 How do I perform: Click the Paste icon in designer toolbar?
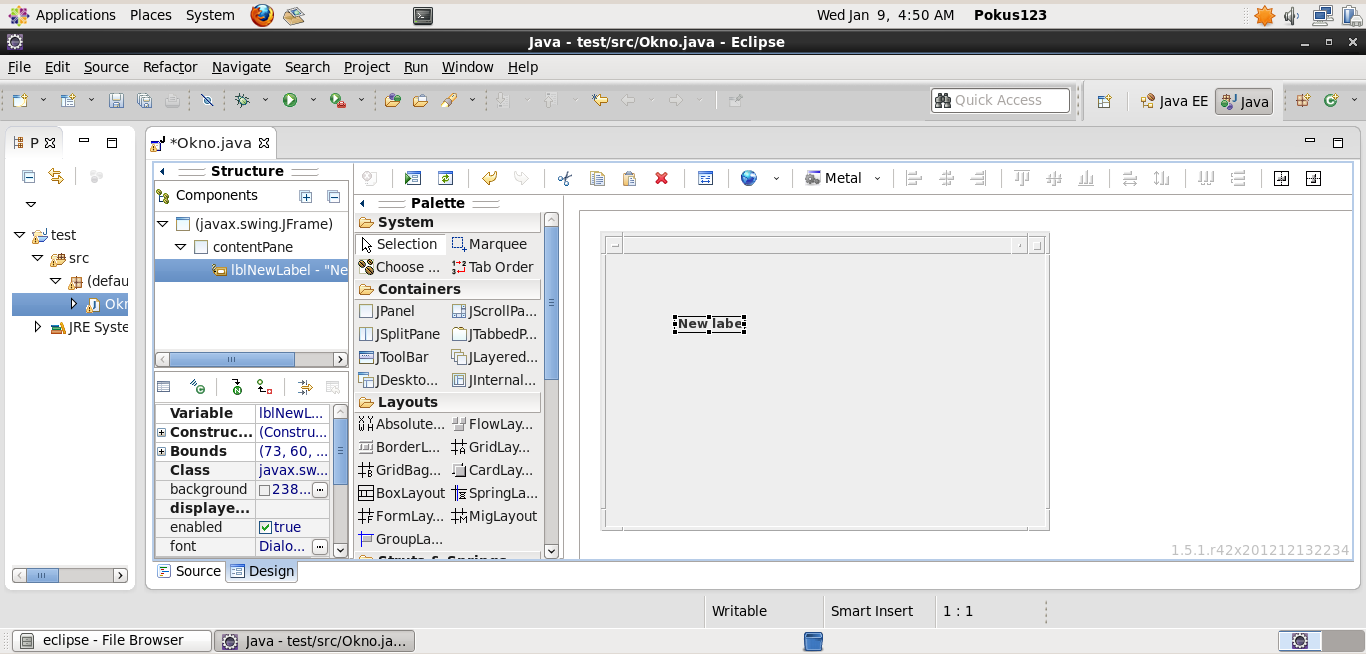click(x=629, y=178)
